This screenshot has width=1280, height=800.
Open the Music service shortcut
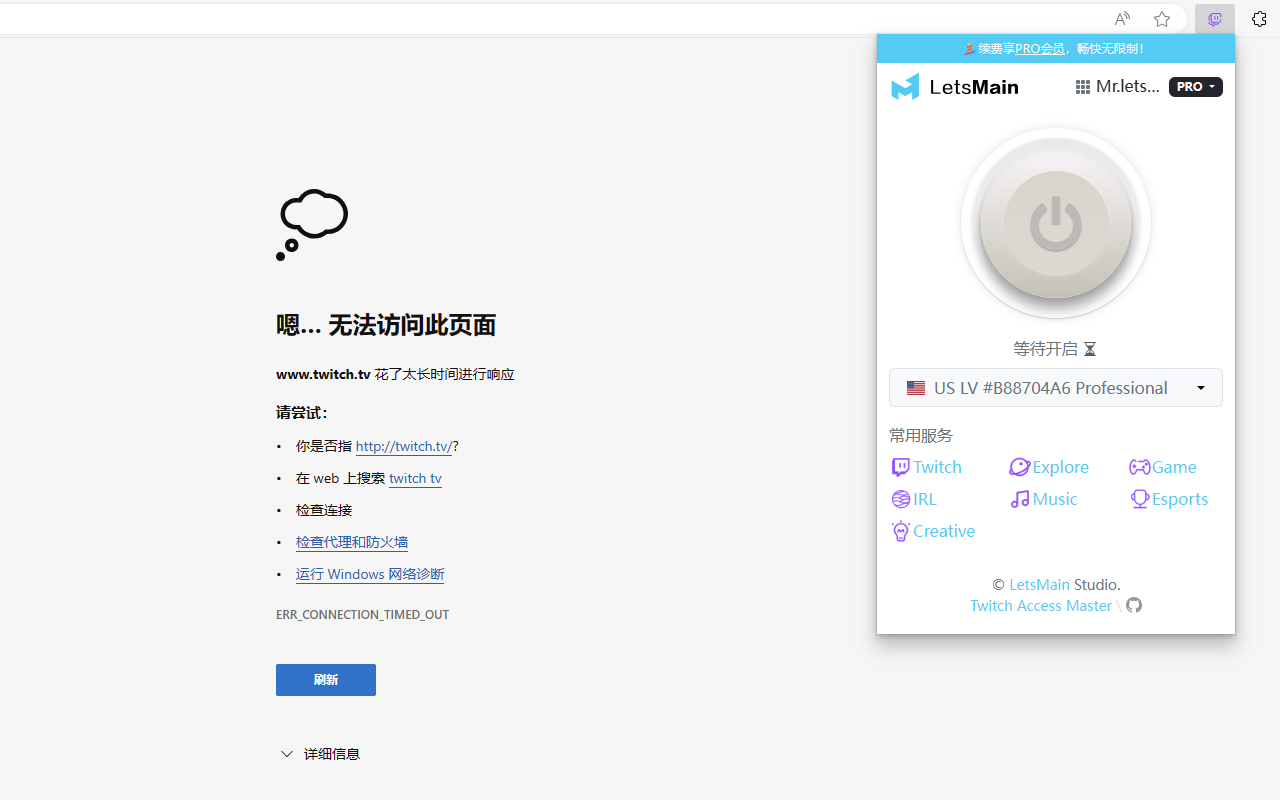[1044, 499]
